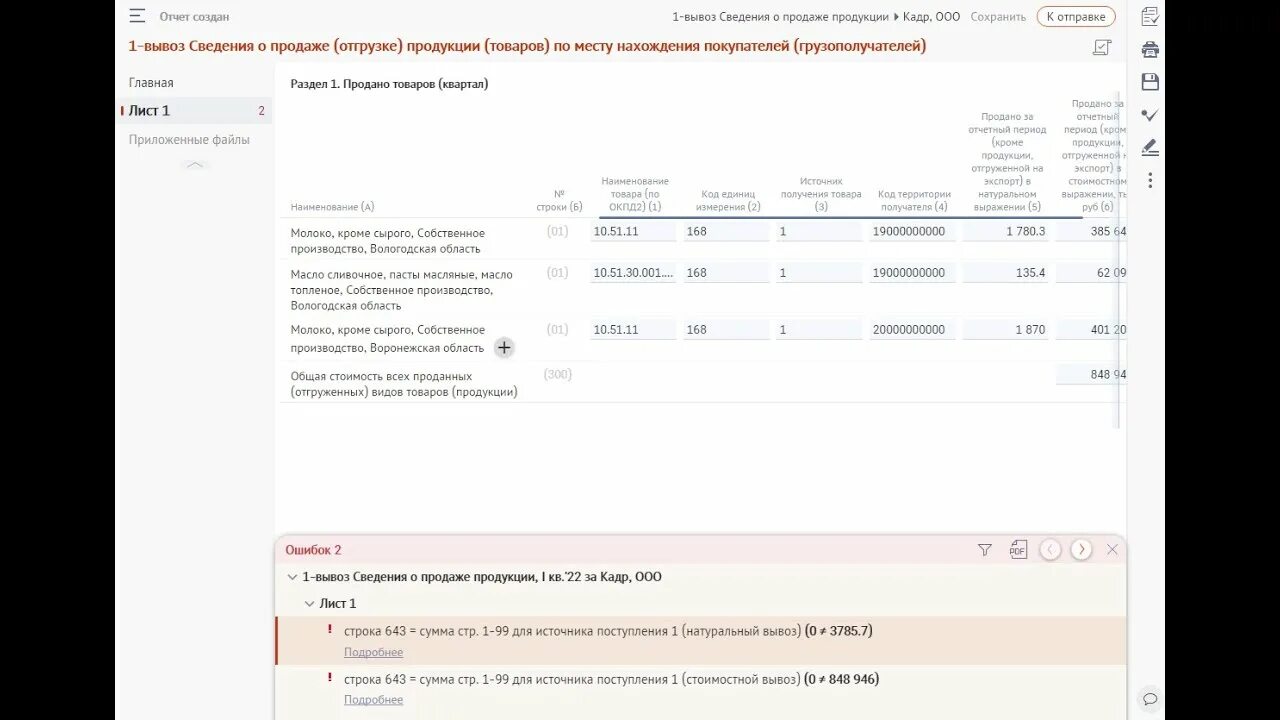The height and width of the screenshot is (720, 1280).
Task: Select error row натуральный вывоз (0 ≠ 3785.7)
Action: [x=700, y=641]
